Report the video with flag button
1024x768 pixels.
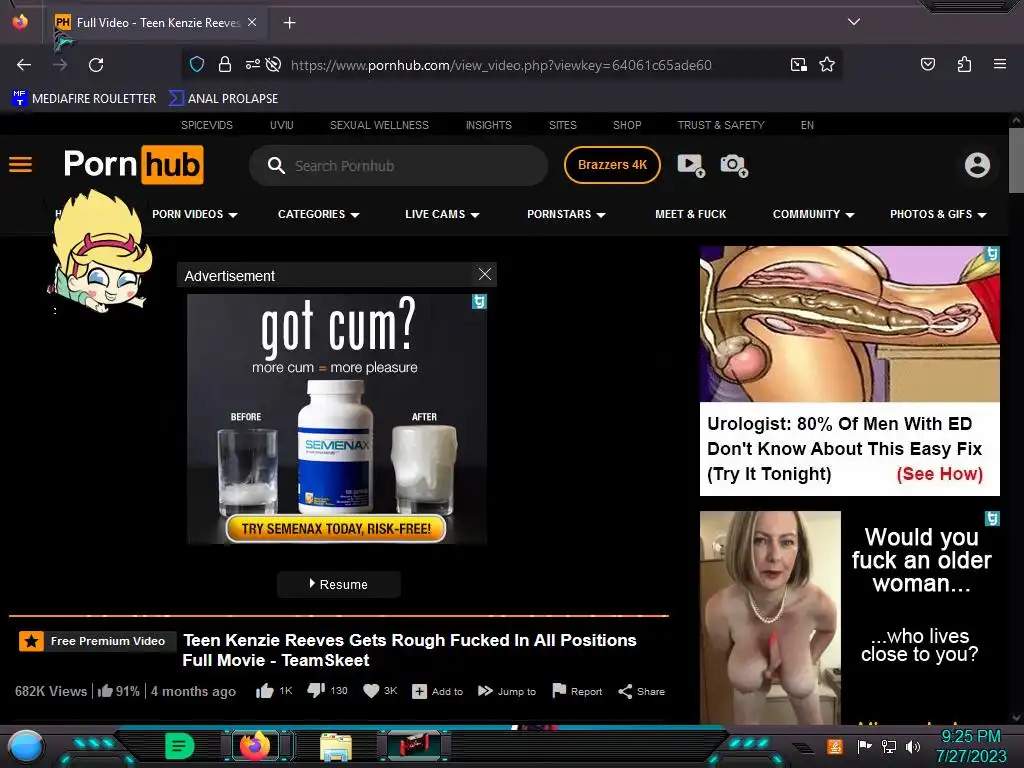(577, 691)
